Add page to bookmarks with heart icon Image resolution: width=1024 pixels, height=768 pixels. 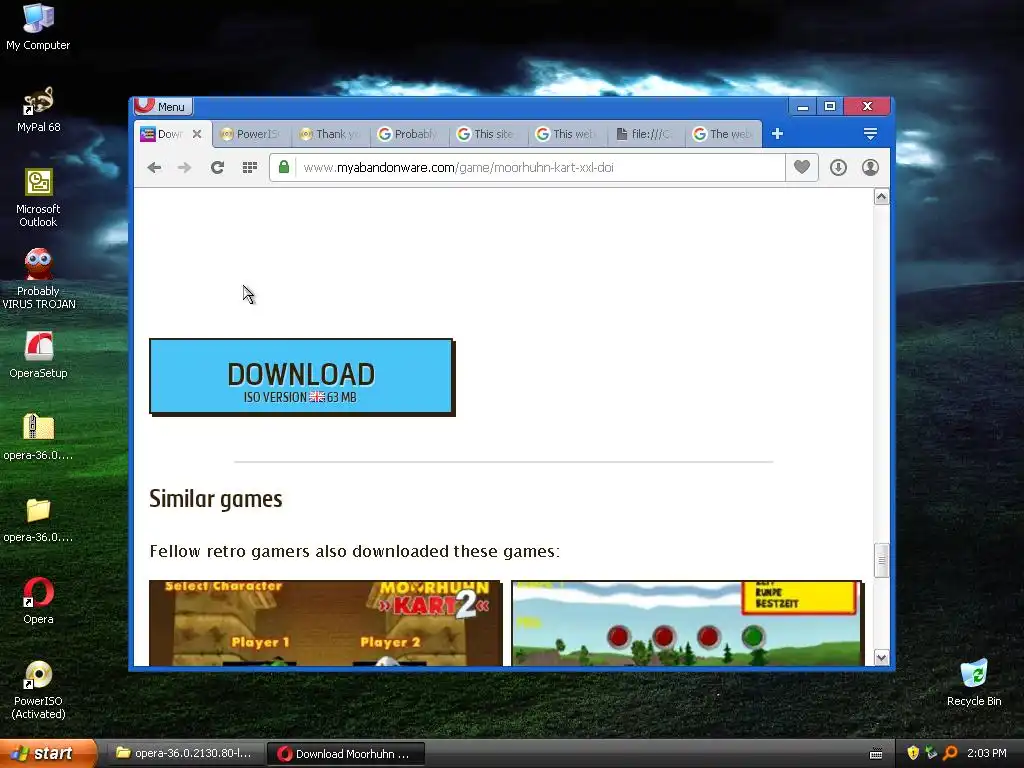(x=802, y=167)
